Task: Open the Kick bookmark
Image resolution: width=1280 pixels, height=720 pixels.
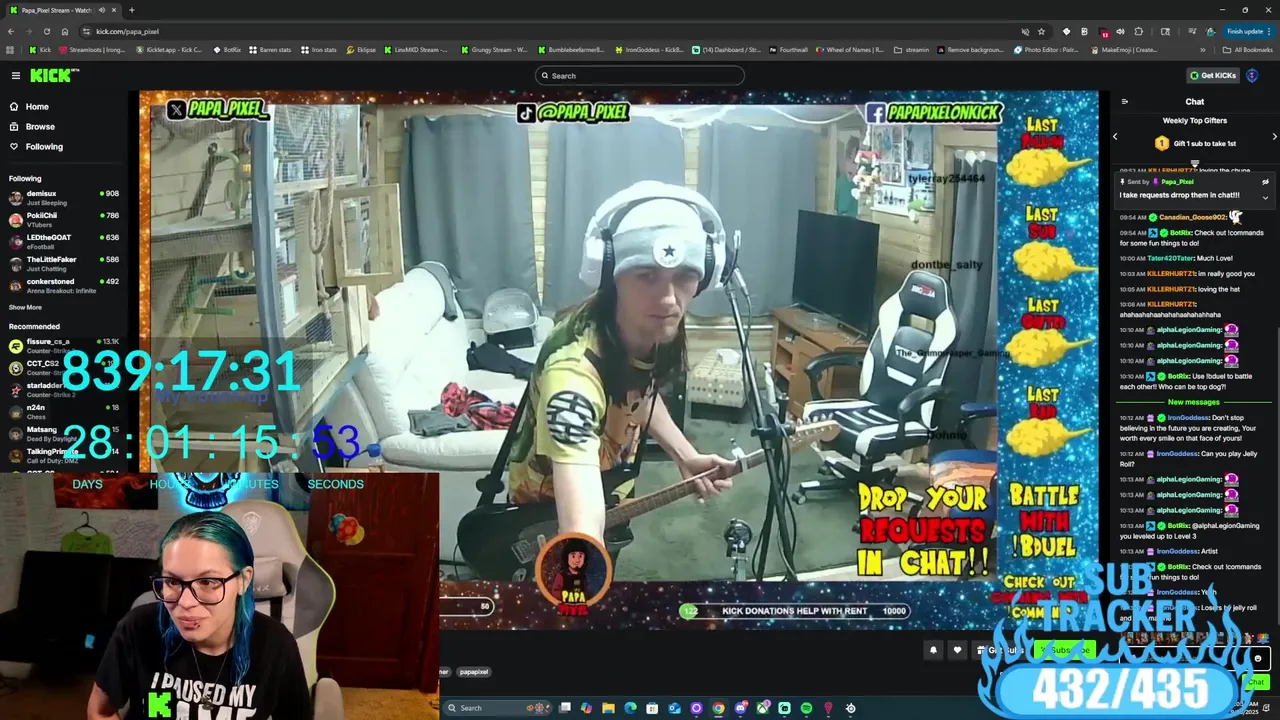Action: click(41, 49)
